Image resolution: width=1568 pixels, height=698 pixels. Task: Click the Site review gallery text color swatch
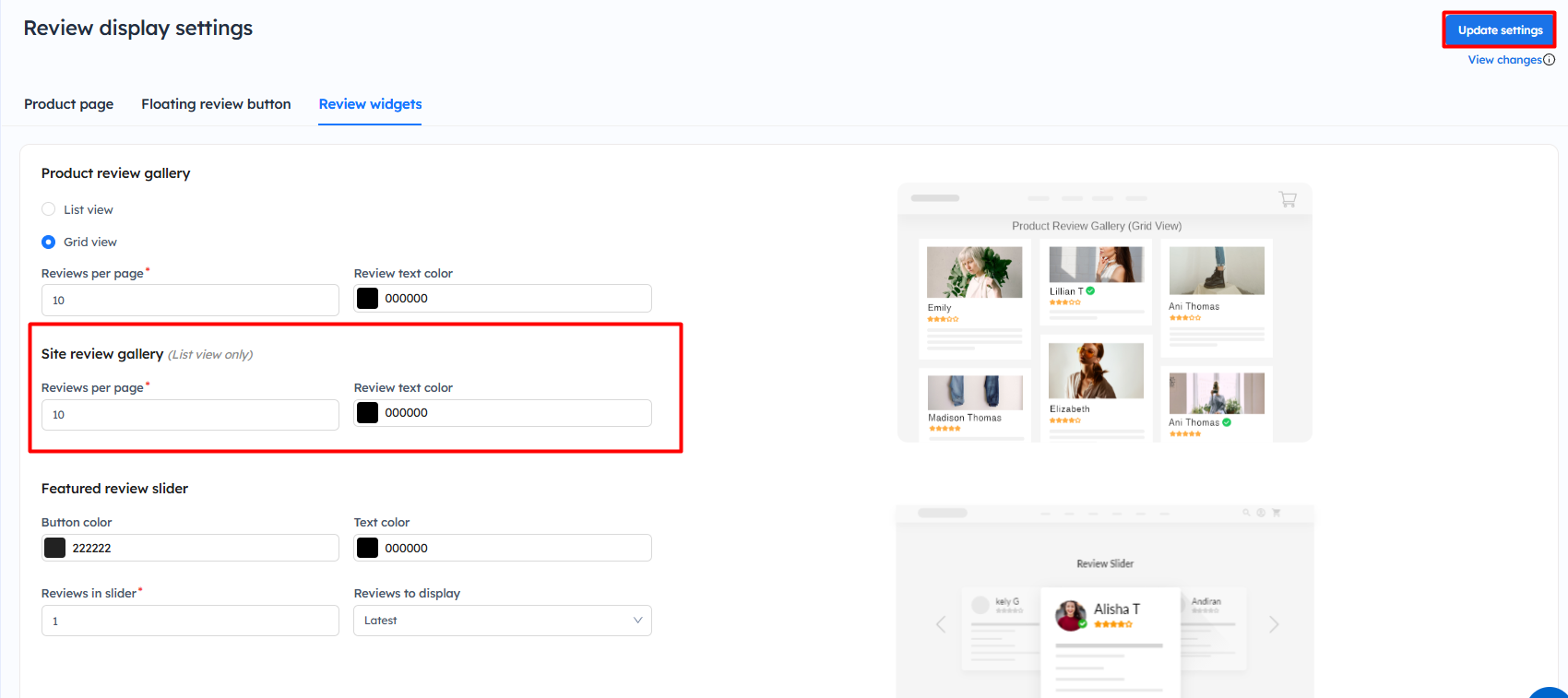(x=368, y=413)
